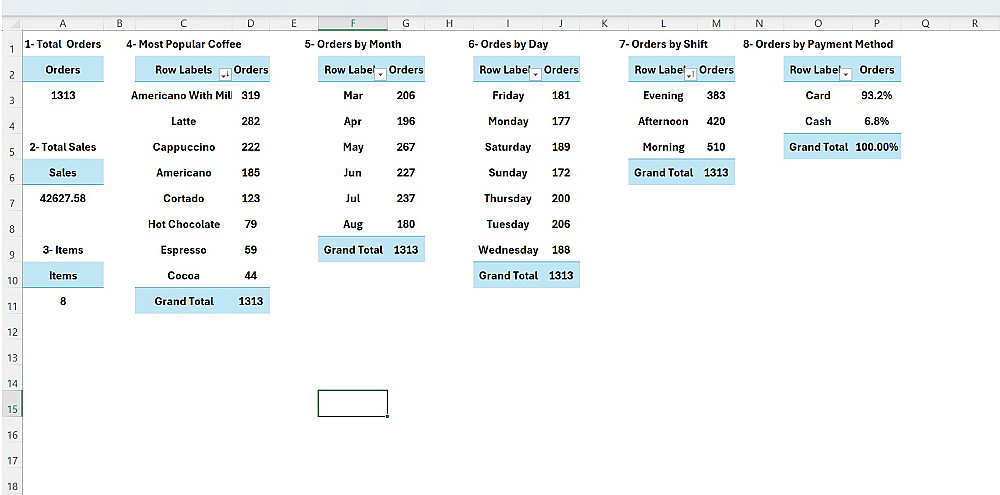Click the selected cell F15
This screenshot has height=495, width=1000.
353,403
